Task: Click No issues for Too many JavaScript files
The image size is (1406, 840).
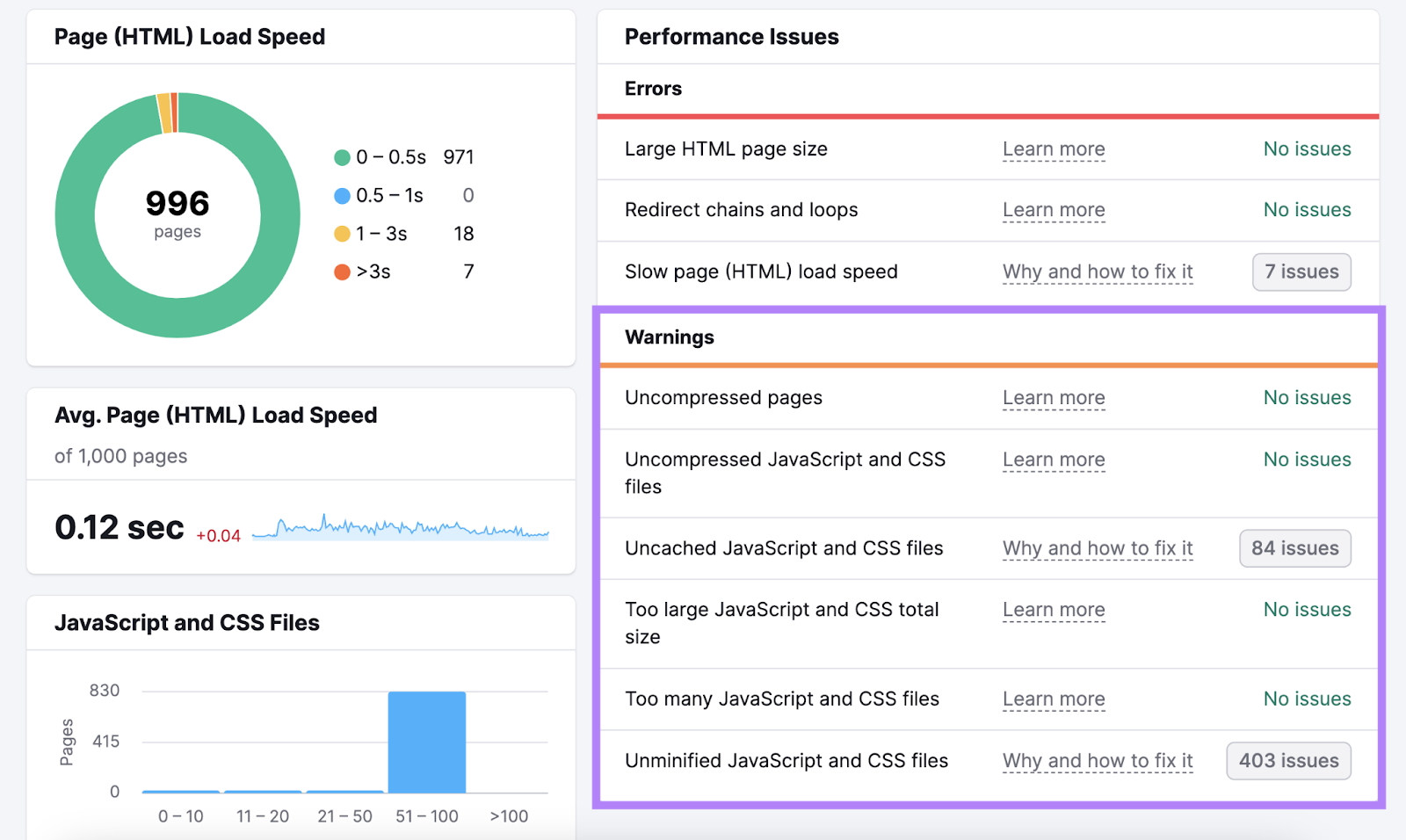Action: [x=1308, y=699]
